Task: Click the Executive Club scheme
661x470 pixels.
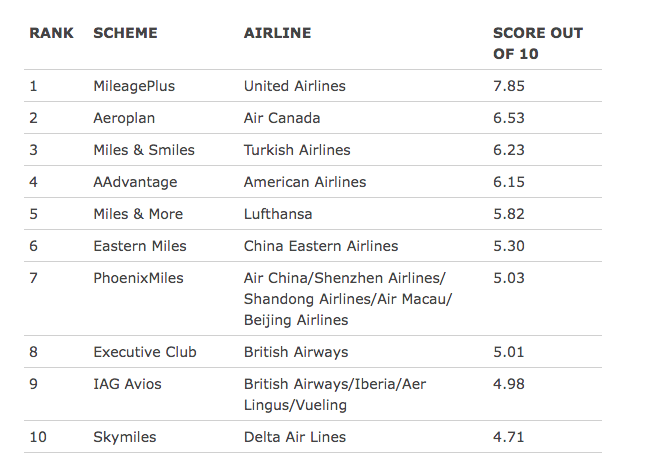Action: pyautogui.click(x=145, y=352)
